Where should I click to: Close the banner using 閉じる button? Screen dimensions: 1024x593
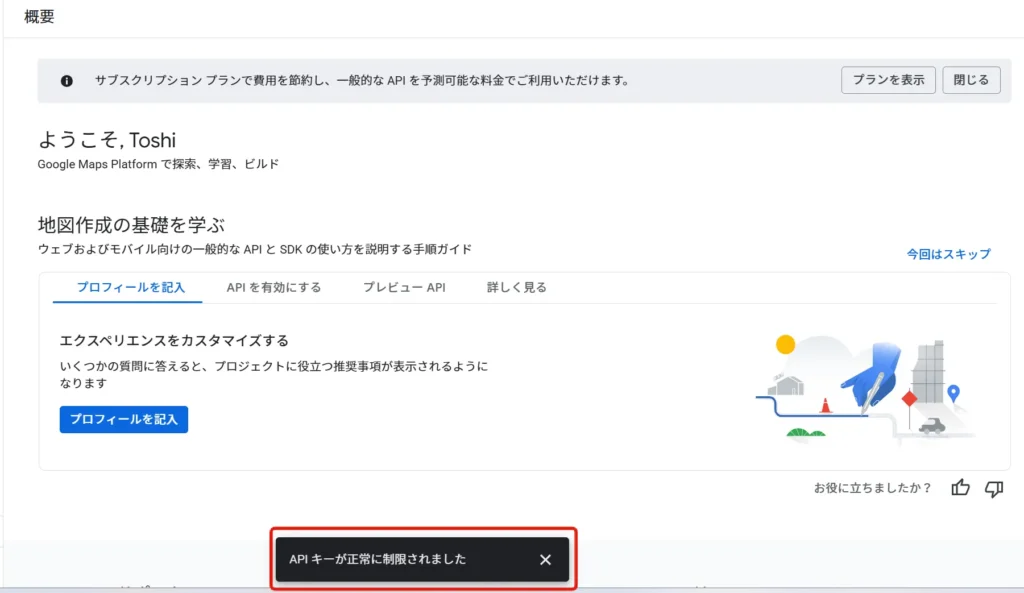971,80
